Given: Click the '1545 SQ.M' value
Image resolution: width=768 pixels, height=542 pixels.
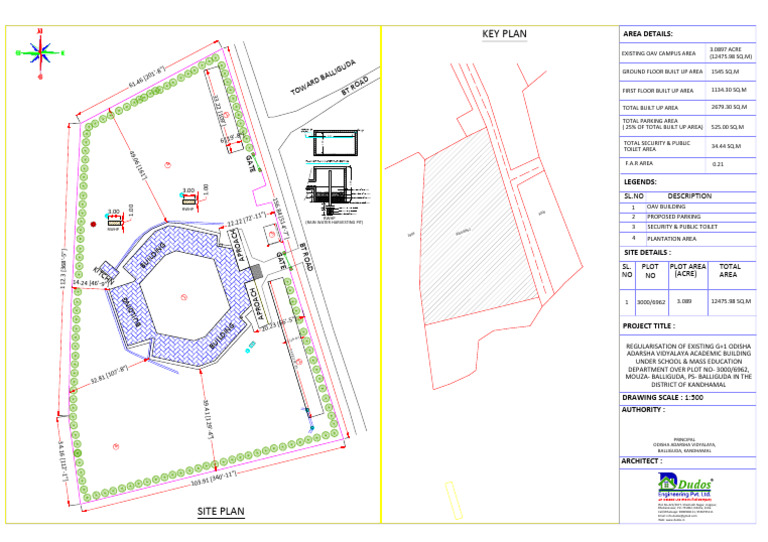Looking at the screenshot, I should pyautogui.click(x=725, y=71).
